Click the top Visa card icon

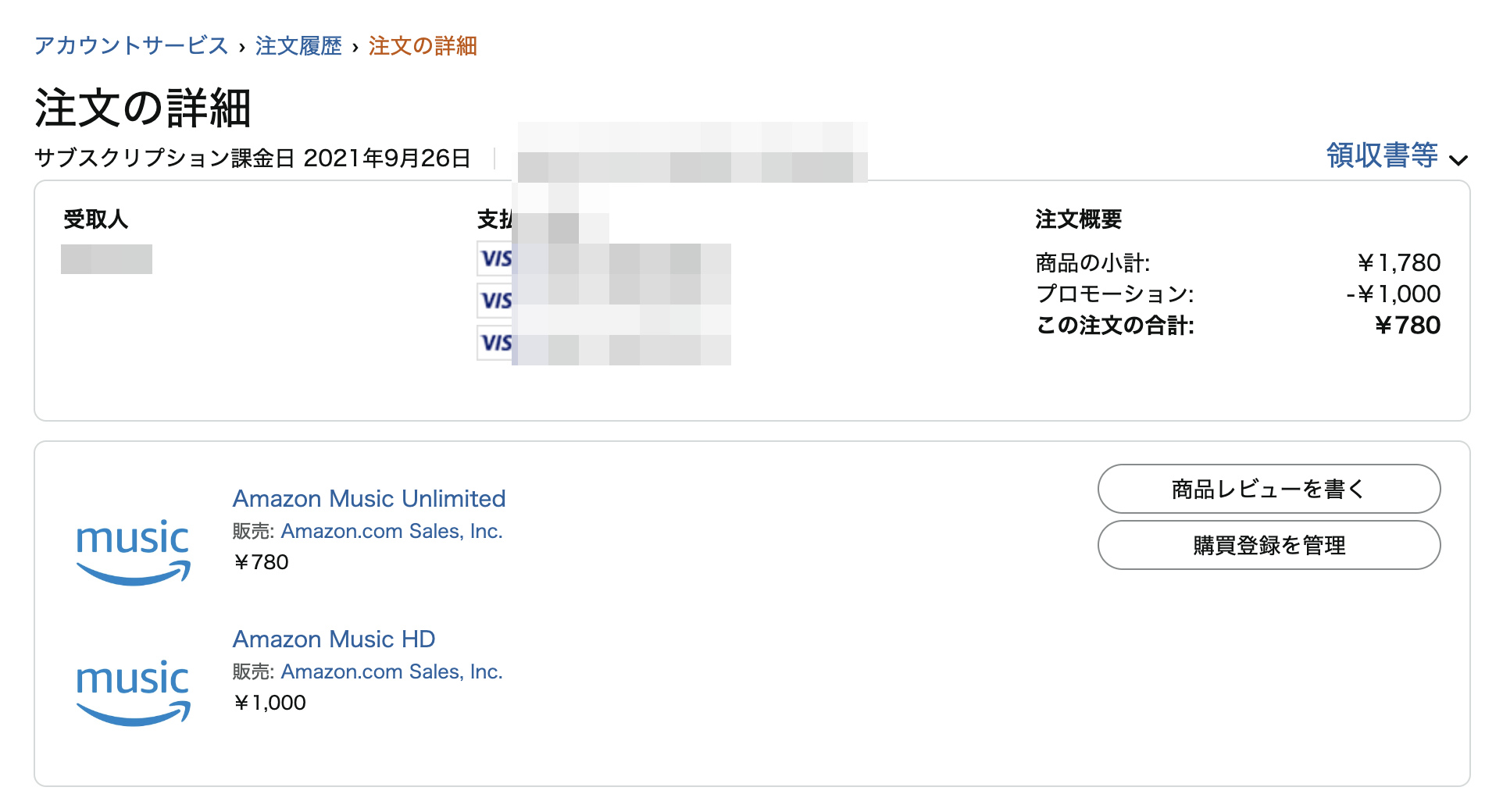pyautogui.click(x=495, y=258)
